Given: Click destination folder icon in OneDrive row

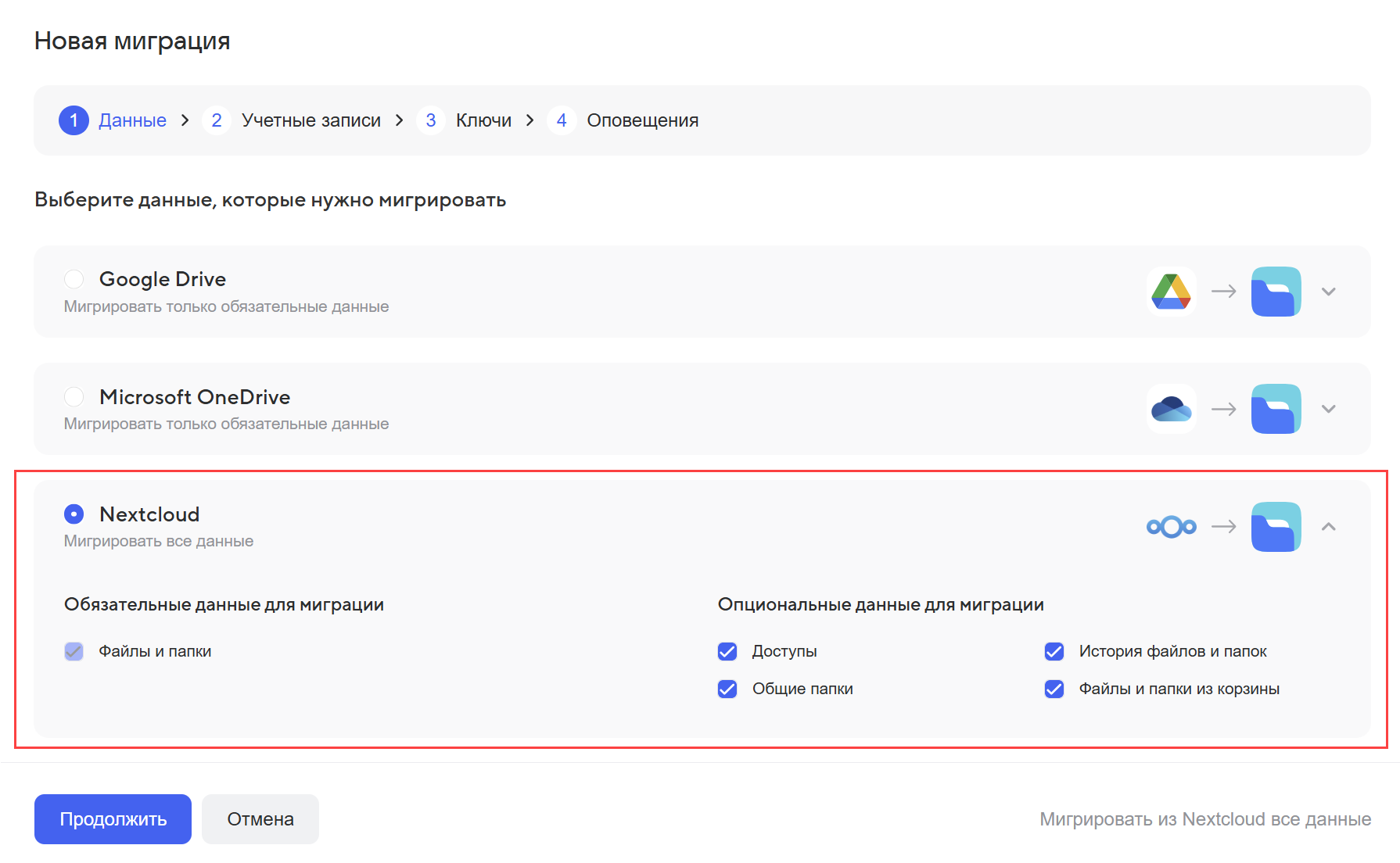Looking at the screenshot, I should [1276, 409].
